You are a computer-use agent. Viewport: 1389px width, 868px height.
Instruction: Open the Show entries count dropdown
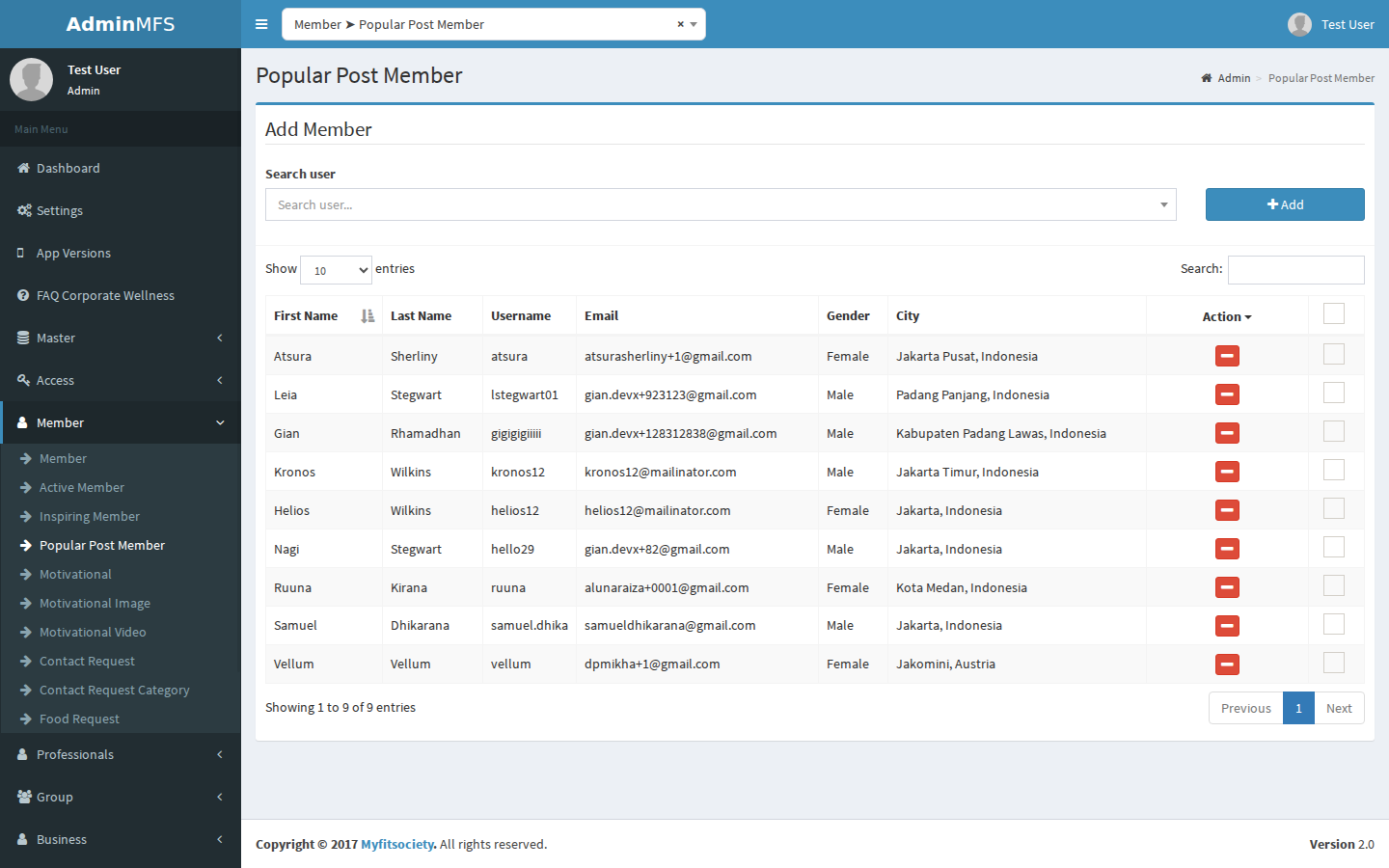(x=336, y=270)
